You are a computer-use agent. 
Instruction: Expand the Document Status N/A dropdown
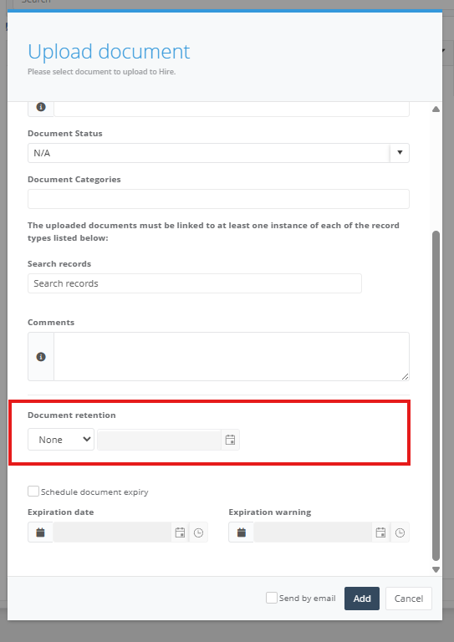pos(219,153)
